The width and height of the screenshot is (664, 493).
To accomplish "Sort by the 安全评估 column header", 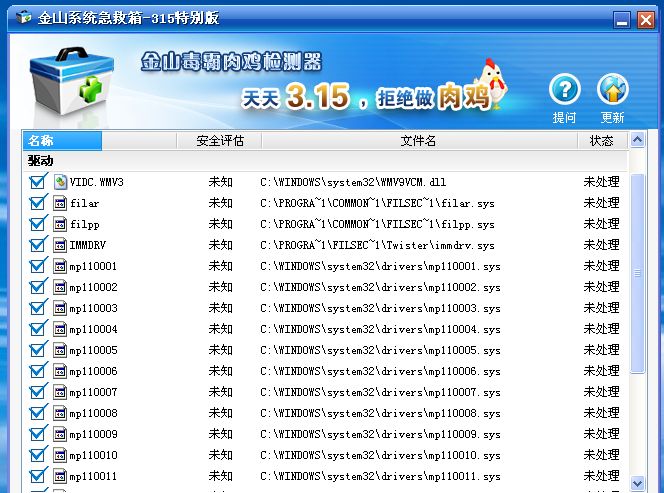I will pos(219,141).
